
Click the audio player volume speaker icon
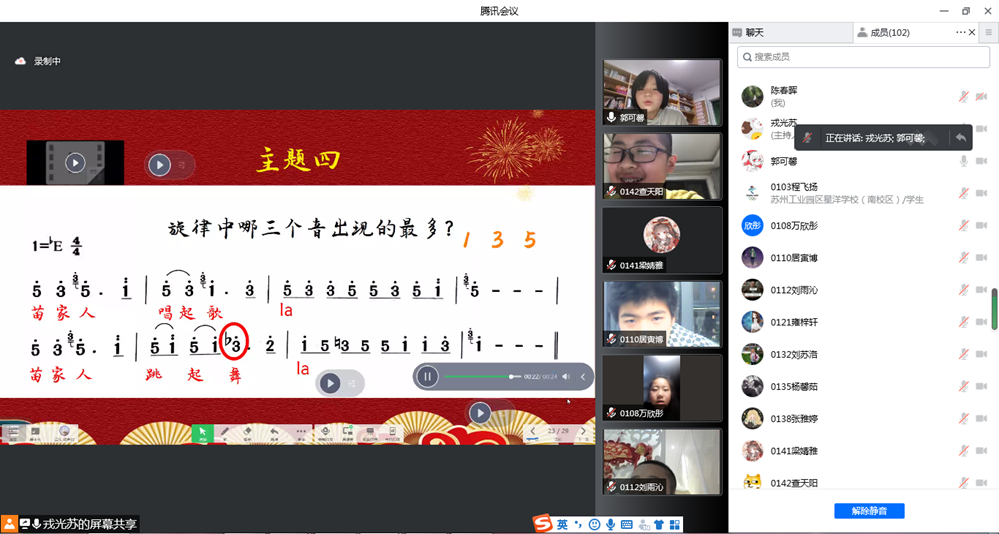click(x=566, y=377)
